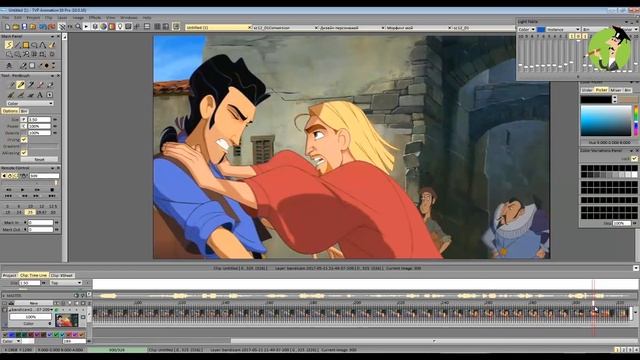The image size is (640, 360).
Task: Click the camera icon in layer header
Action: coord(11,303)
